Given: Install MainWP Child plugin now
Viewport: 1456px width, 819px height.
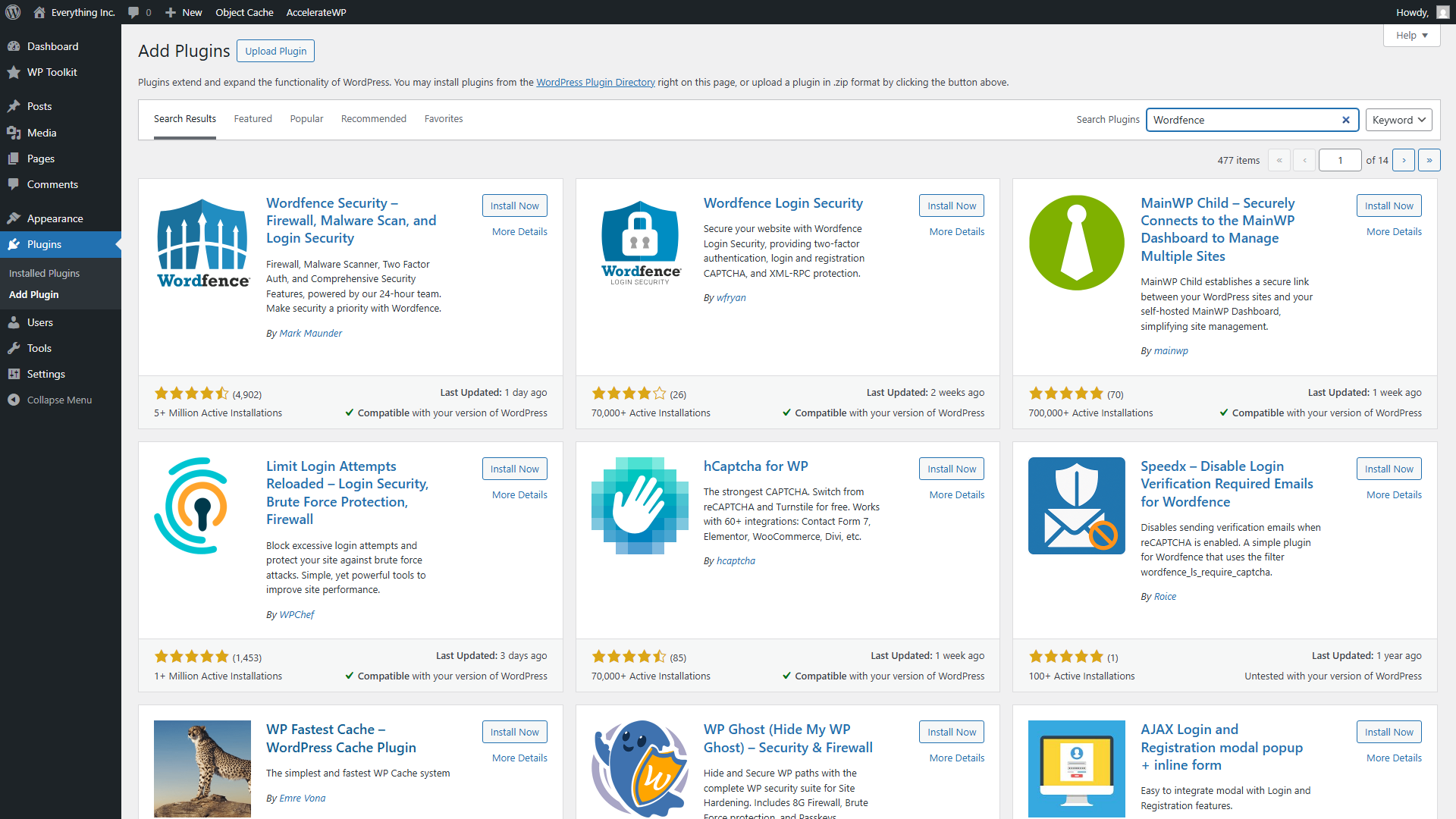Looking at the screenshot, I should click(x=1389, y=206).
